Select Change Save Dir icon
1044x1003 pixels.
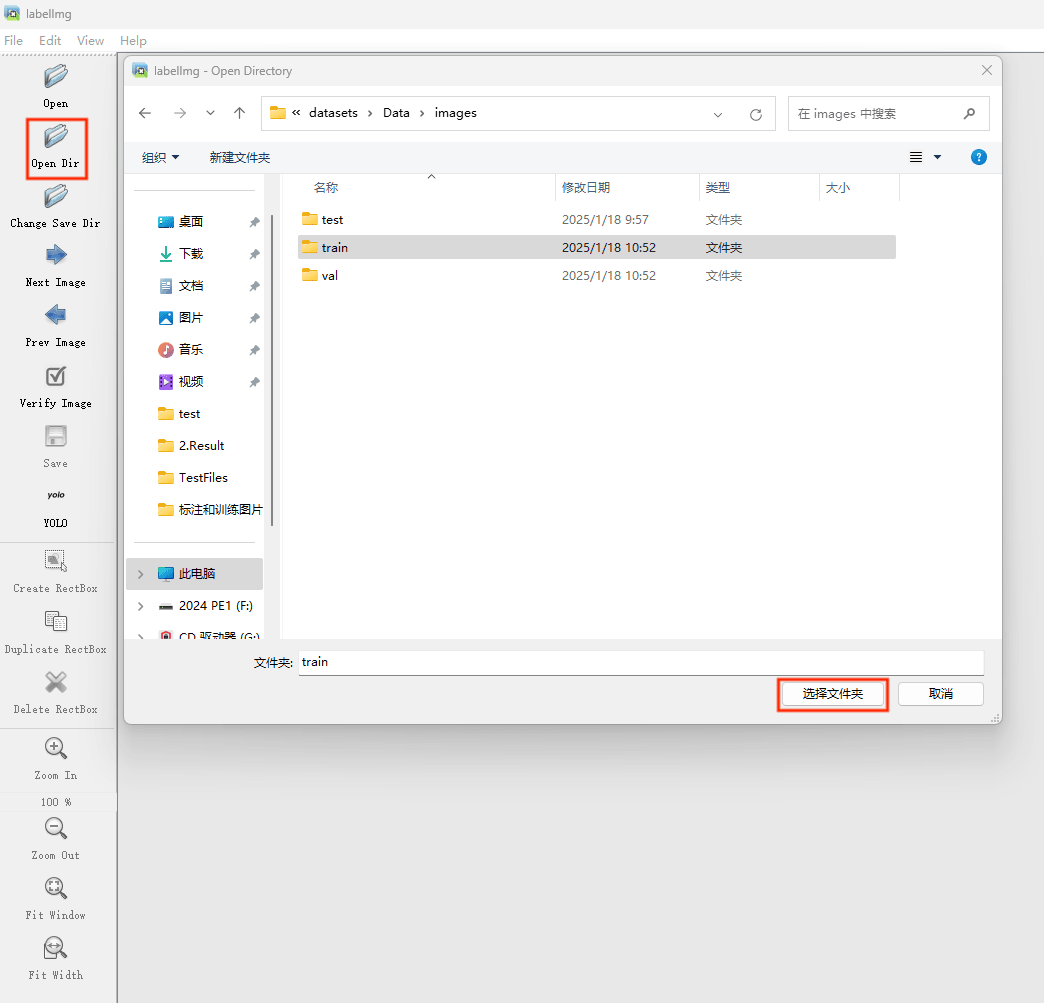pyautogui.click(x=56, y=196)
